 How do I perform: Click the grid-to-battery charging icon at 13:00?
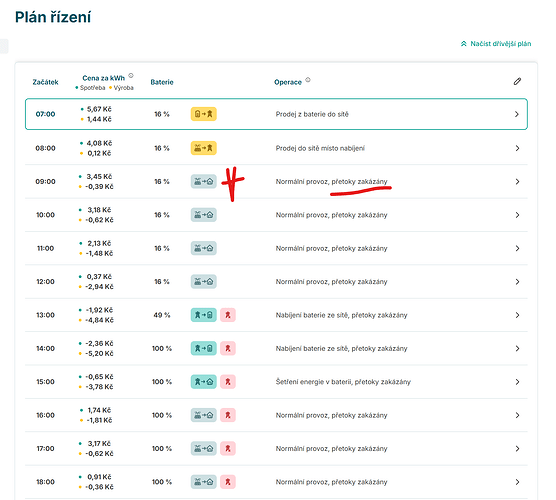coord(204,315)
